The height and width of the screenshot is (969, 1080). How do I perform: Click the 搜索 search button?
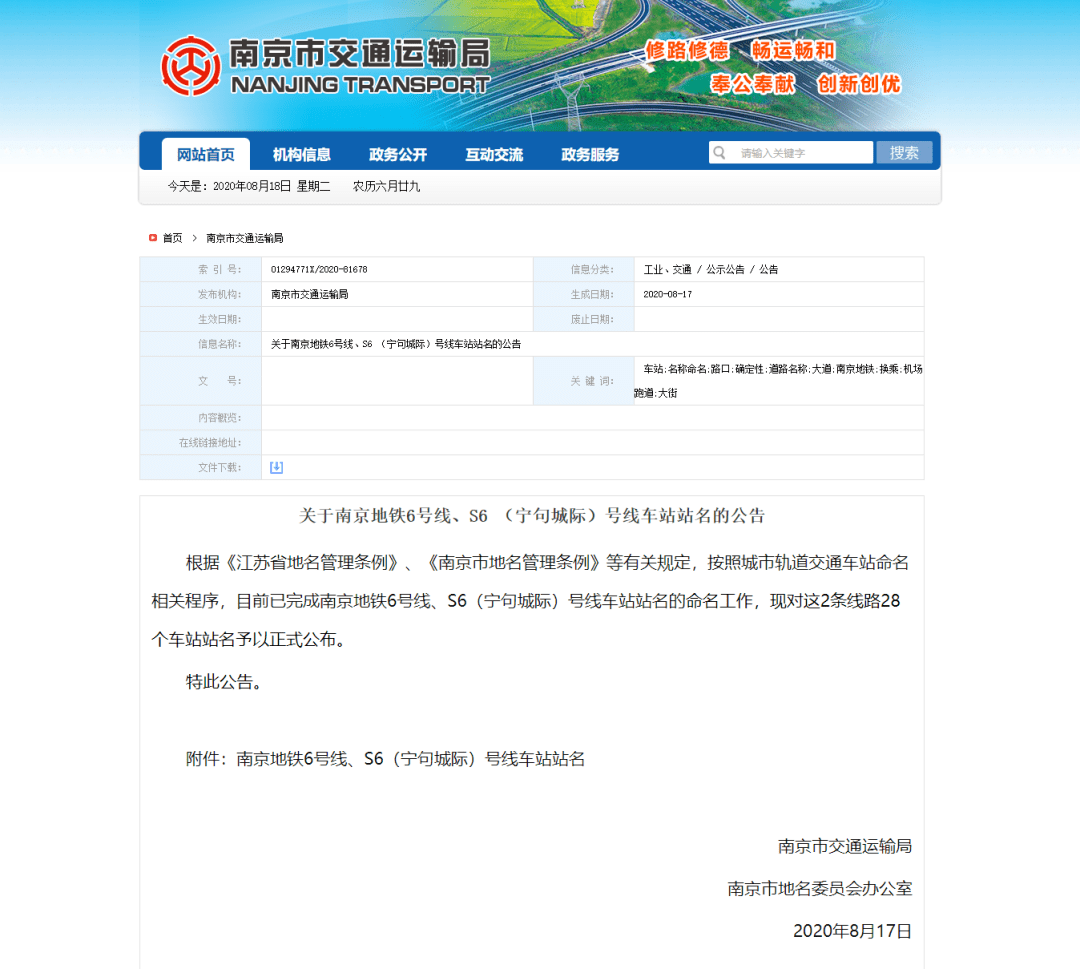pos(904,152)
